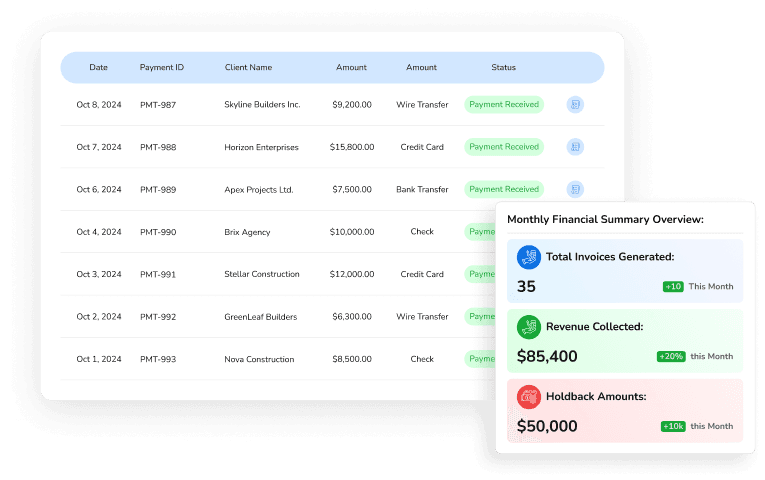Click Payment Received badge for Skyline Builders
Screen dimensions: 765x480
tap(504, 104)
